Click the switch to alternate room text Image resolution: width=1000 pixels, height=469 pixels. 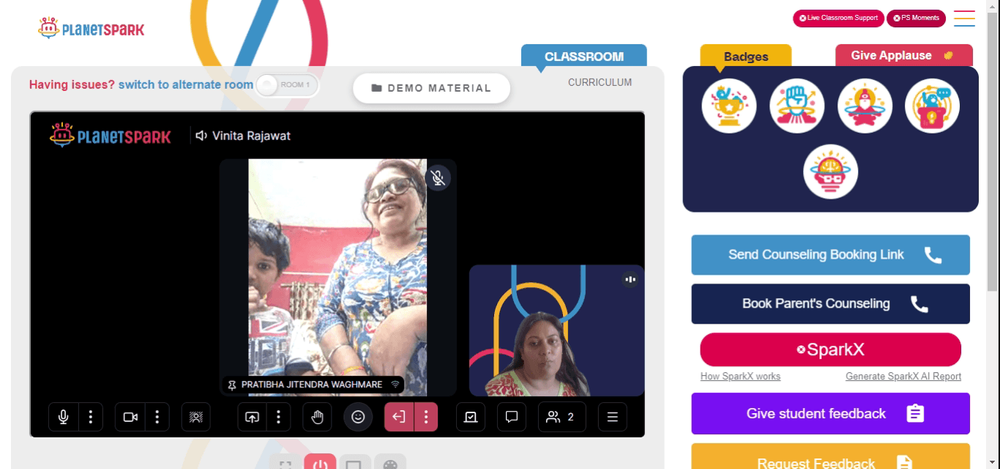click(186, 85)
